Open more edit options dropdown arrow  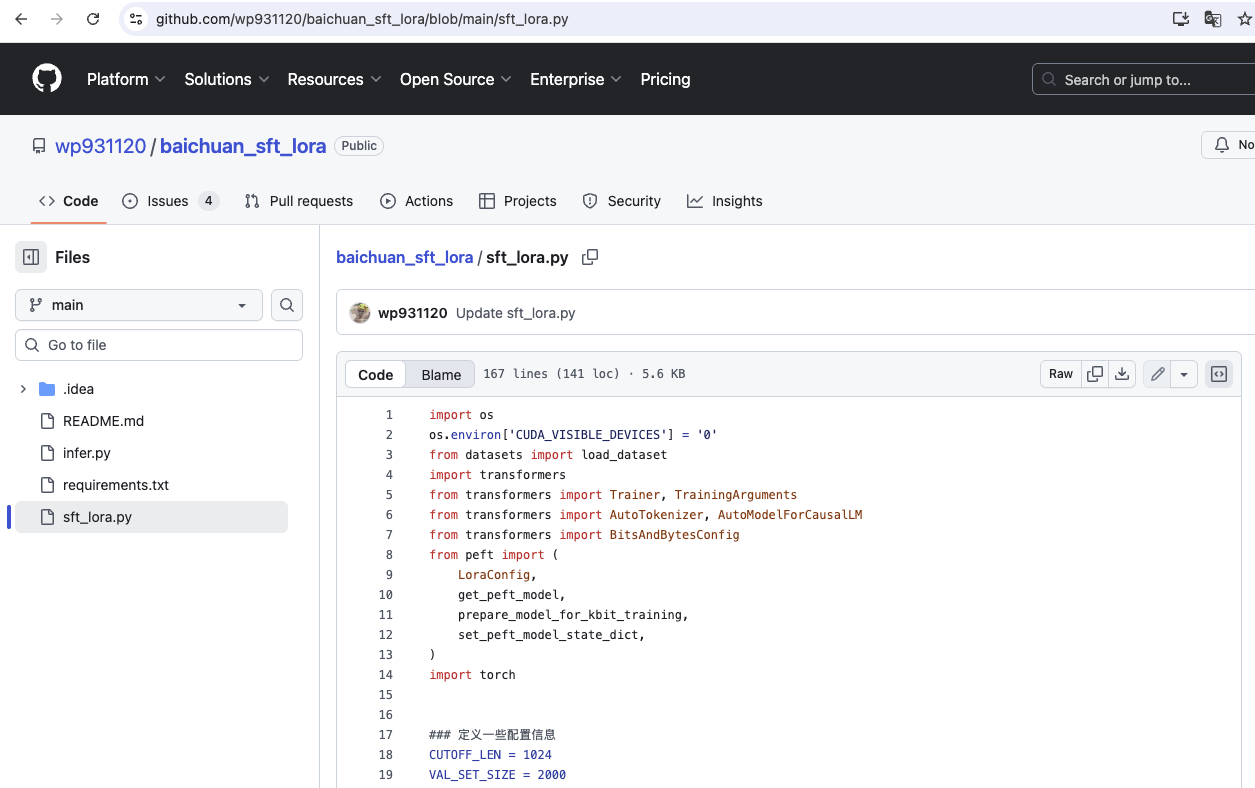[x=1184, y=374]
